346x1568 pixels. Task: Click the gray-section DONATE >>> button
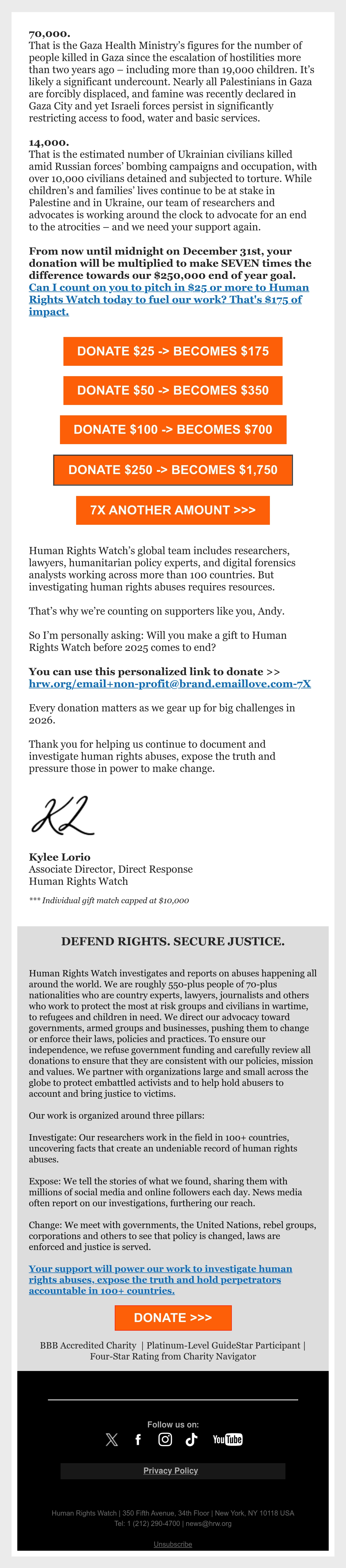tap(173, 1318)
